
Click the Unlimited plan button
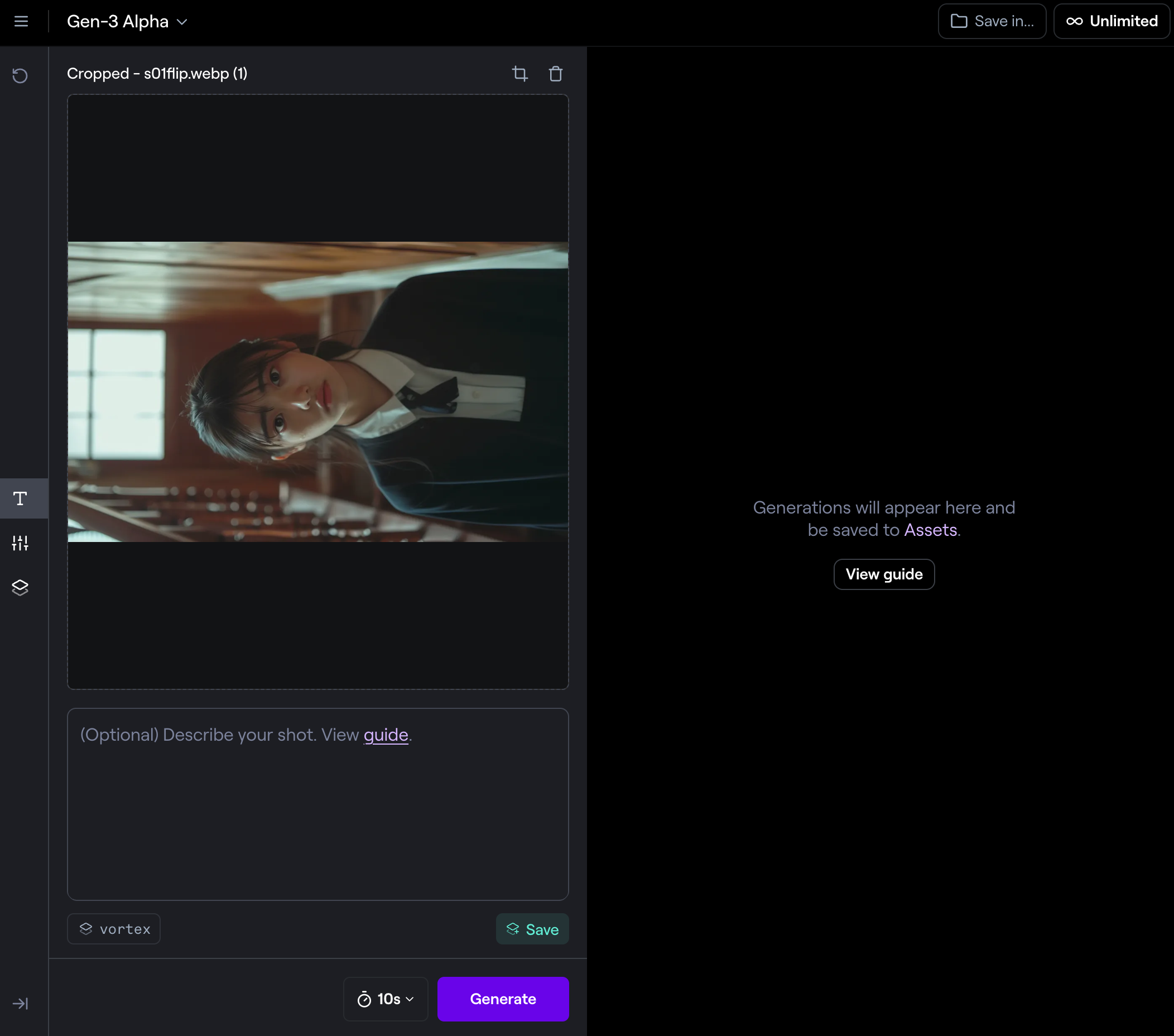(1112, 21)
